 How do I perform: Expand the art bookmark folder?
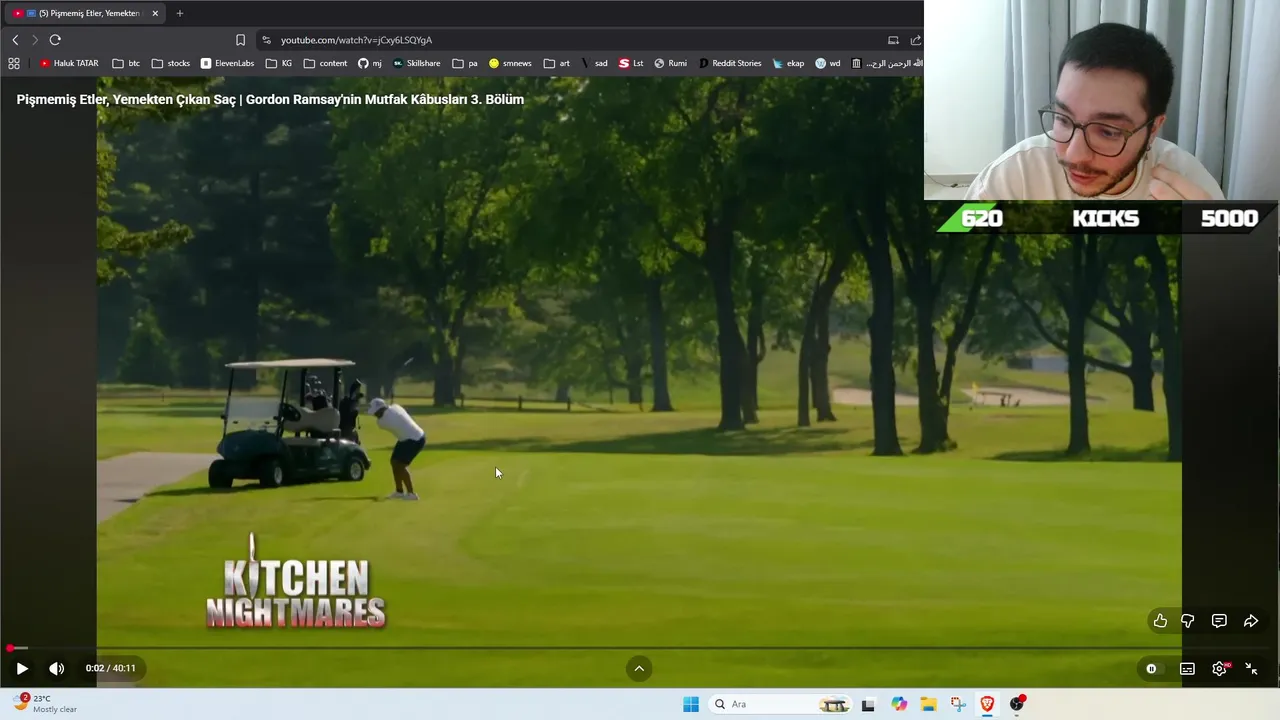coord(557,63)
